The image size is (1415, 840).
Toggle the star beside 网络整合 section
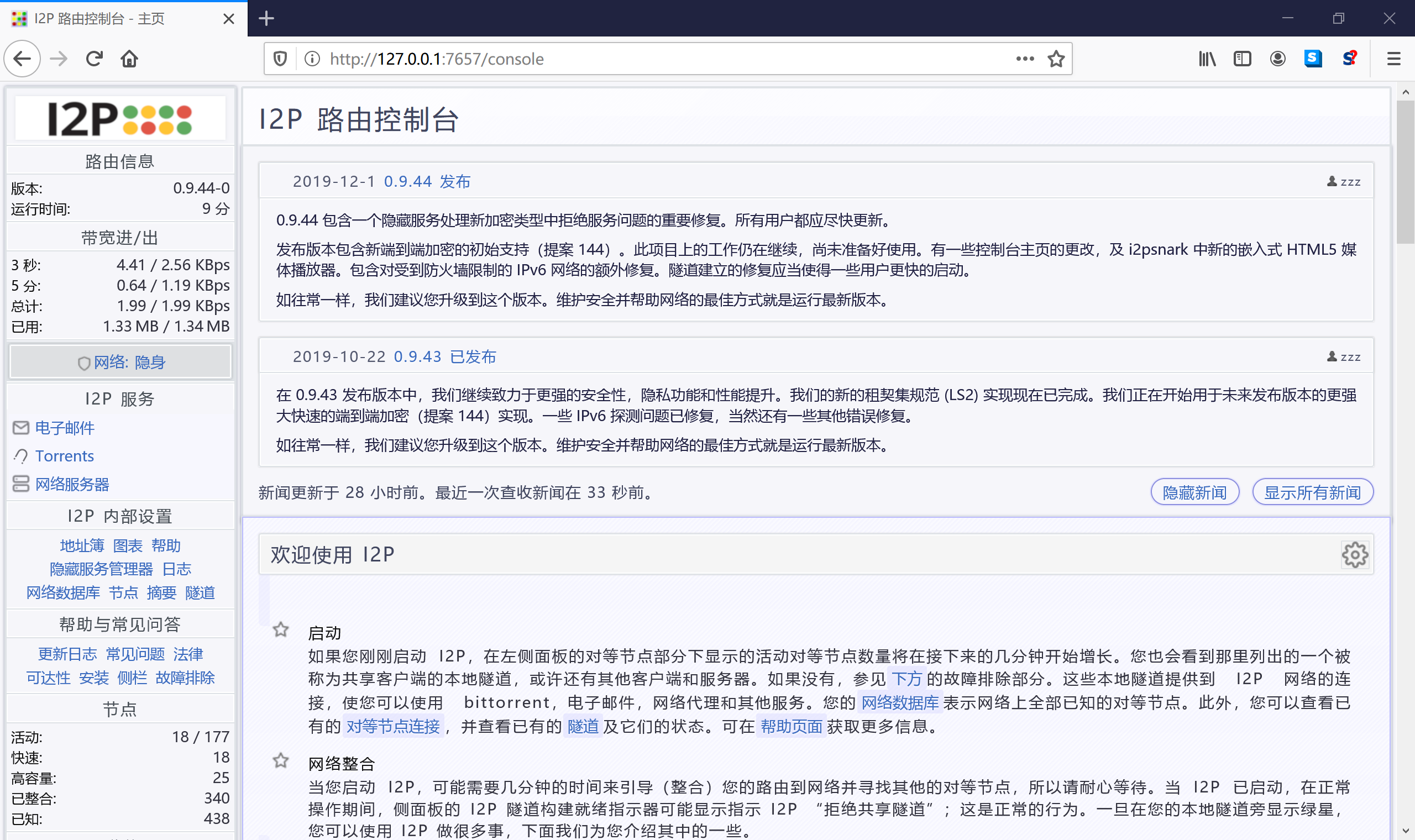(281, 761)
